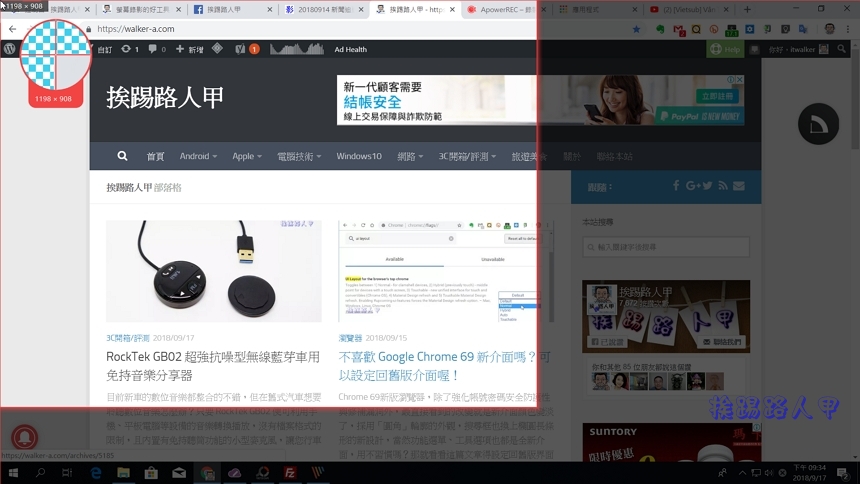
Task: Open the Windows10 navigation item
Action: click(x=359, y=156)
